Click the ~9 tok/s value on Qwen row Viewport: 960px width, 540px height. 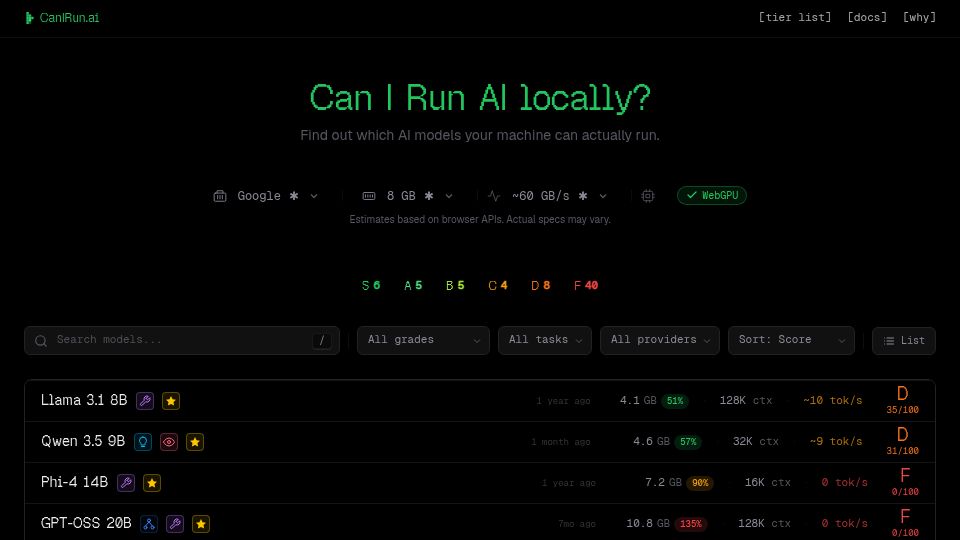coord(836,441)
